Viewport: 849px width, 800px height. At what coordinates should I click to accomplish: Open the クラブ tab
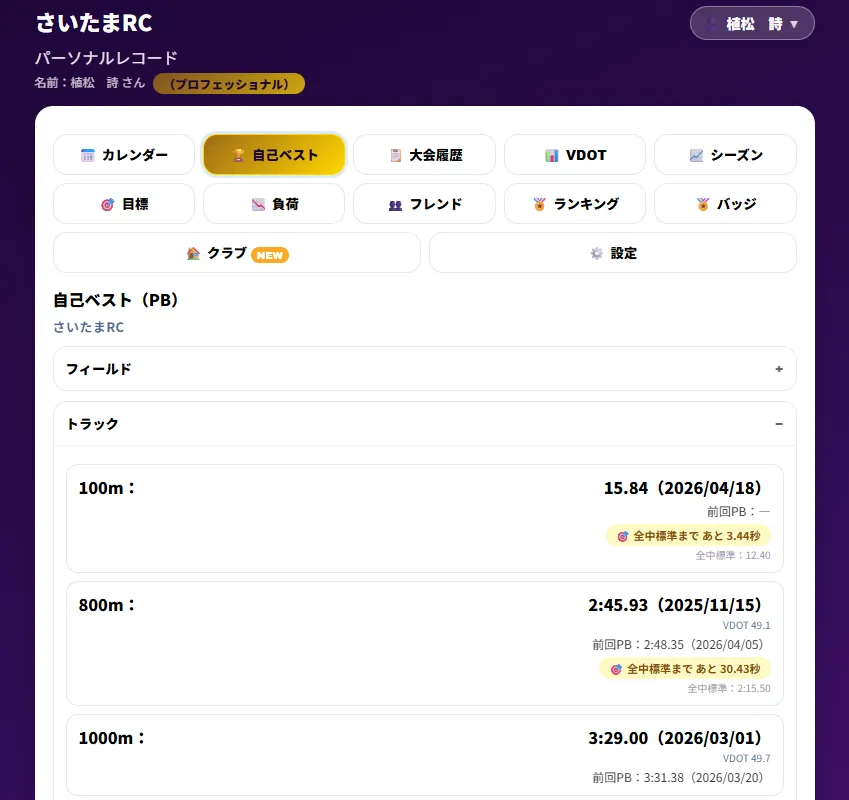[237, 253]
